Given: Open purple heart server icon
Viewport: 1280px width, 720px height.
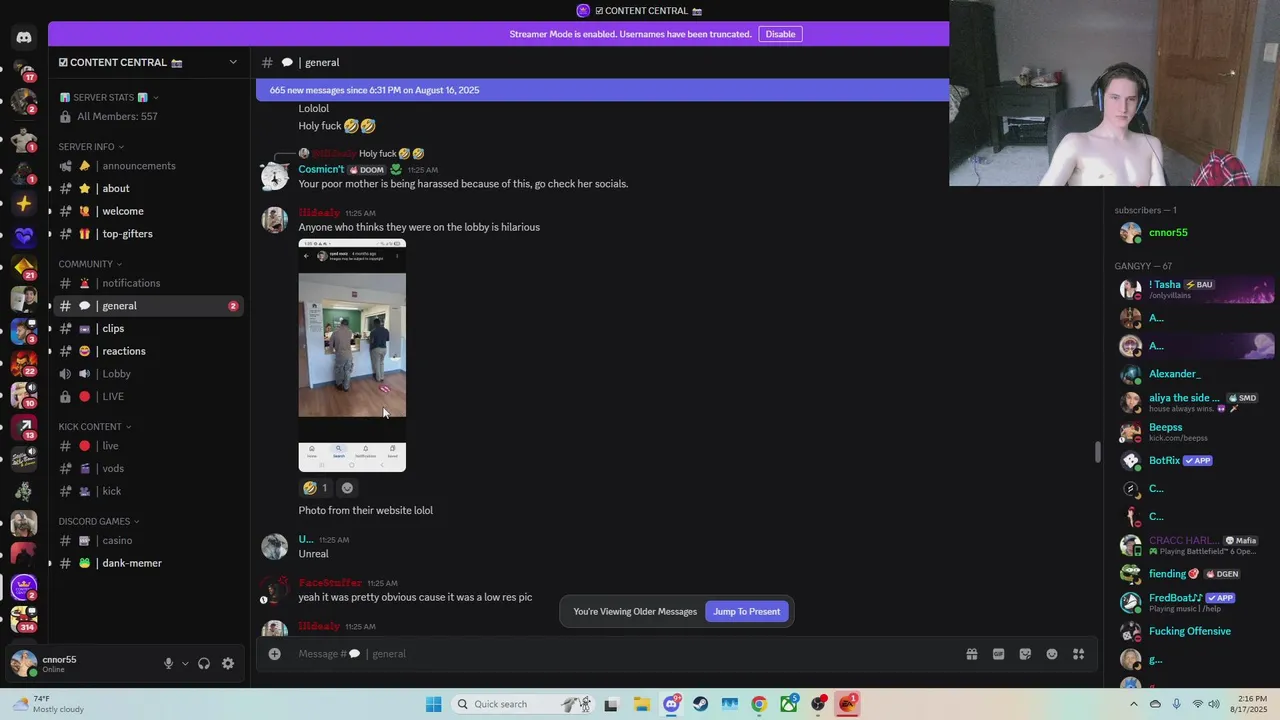Looking at the screenshot, I should coord(24,236).
